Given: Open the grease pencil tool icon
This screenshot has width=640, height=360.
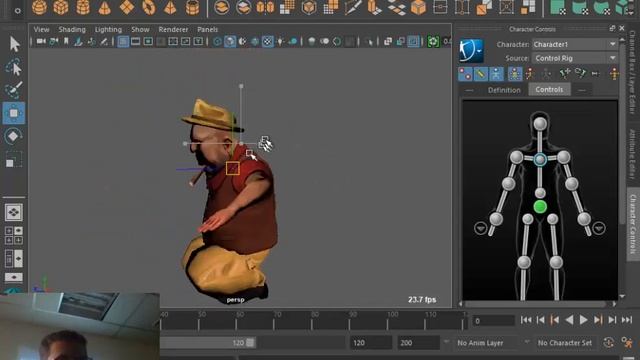Looking at the screenshot, I should pos(104,41).
